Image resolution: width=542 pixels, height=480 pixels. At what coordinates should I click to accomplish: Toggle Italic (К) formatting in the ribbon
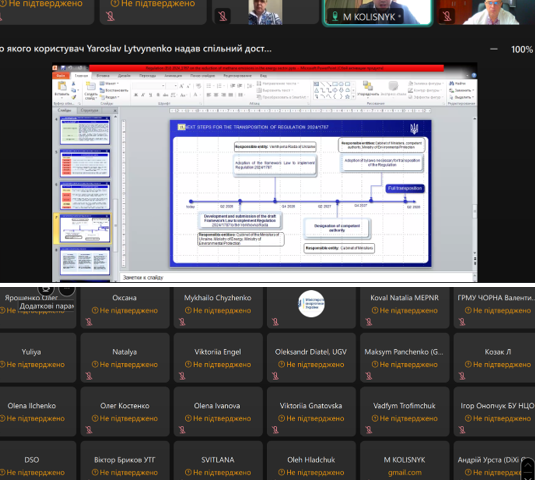[x=143, y=95]
